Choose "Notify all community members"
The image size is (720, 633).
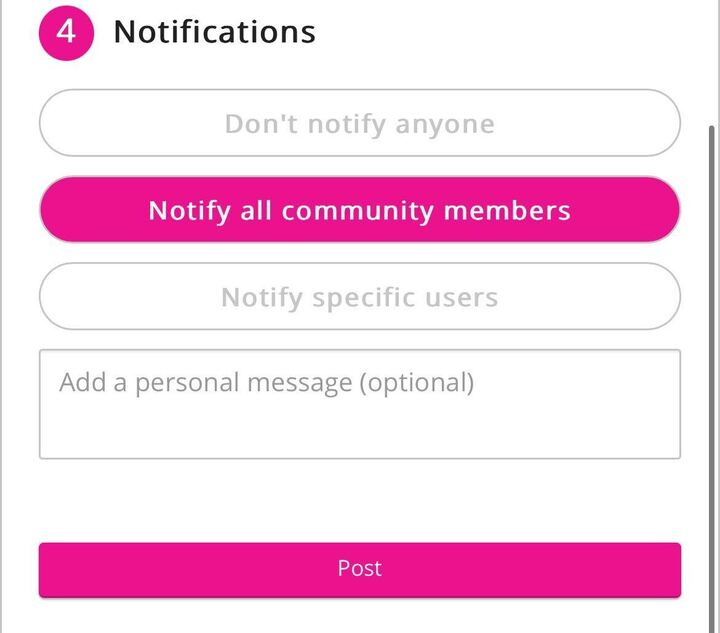tap(359, 210)
